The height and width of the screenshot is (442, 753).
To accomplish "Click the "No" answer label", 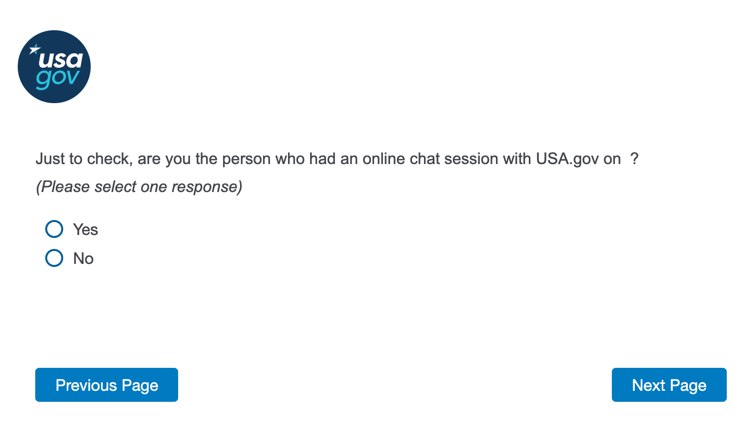I will point(83,259).
